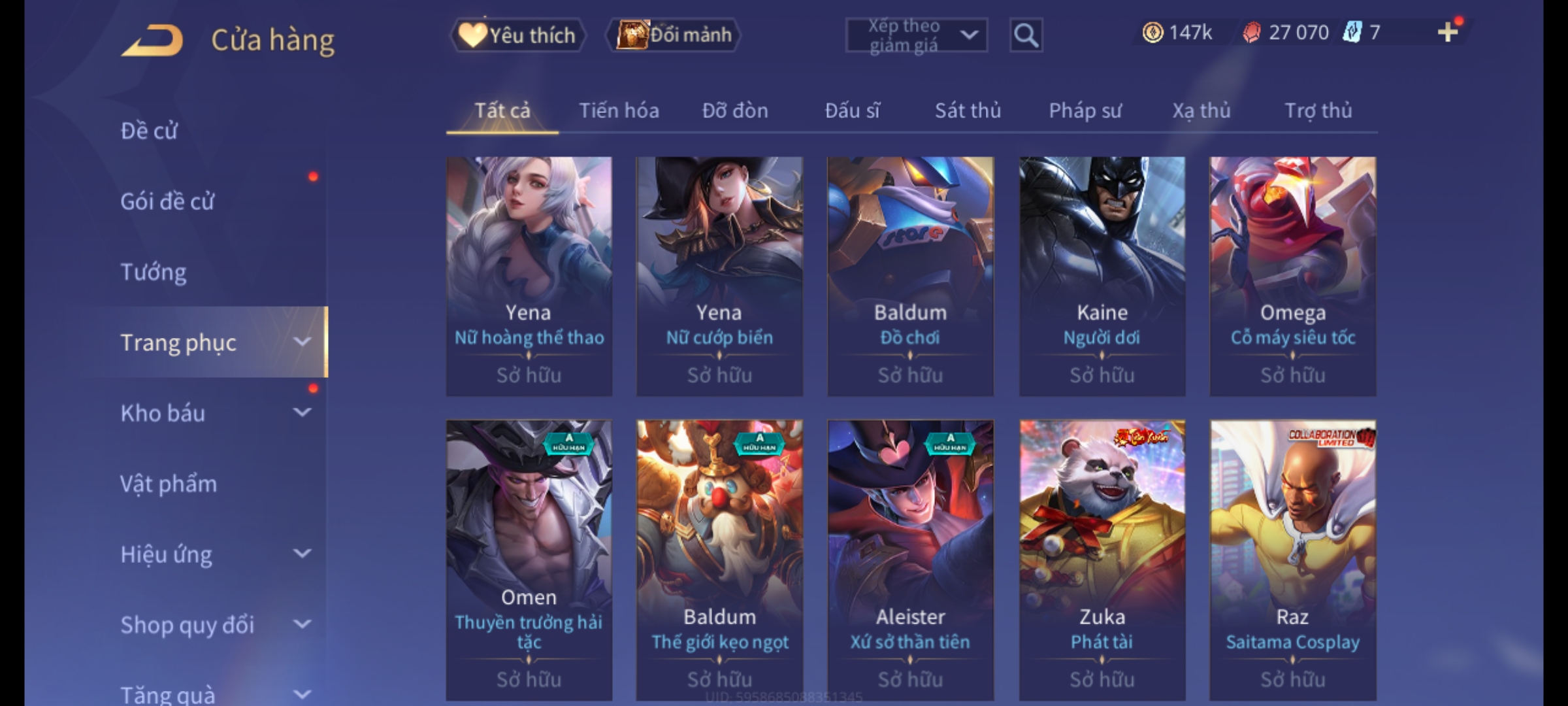
Task: Open Tướng in the sidebar
Action: [153, 272]
